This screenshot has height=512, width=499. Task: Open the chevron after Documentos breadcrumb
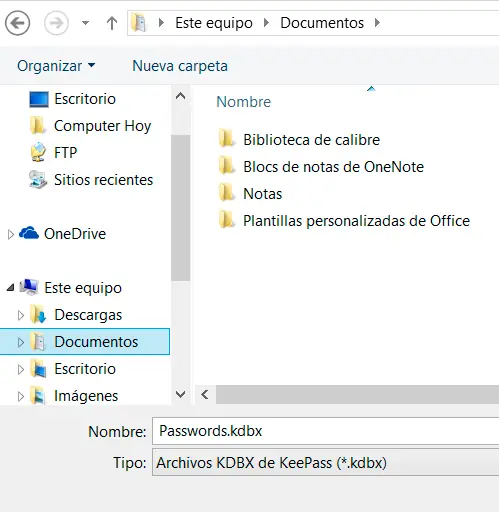point(377,23)
